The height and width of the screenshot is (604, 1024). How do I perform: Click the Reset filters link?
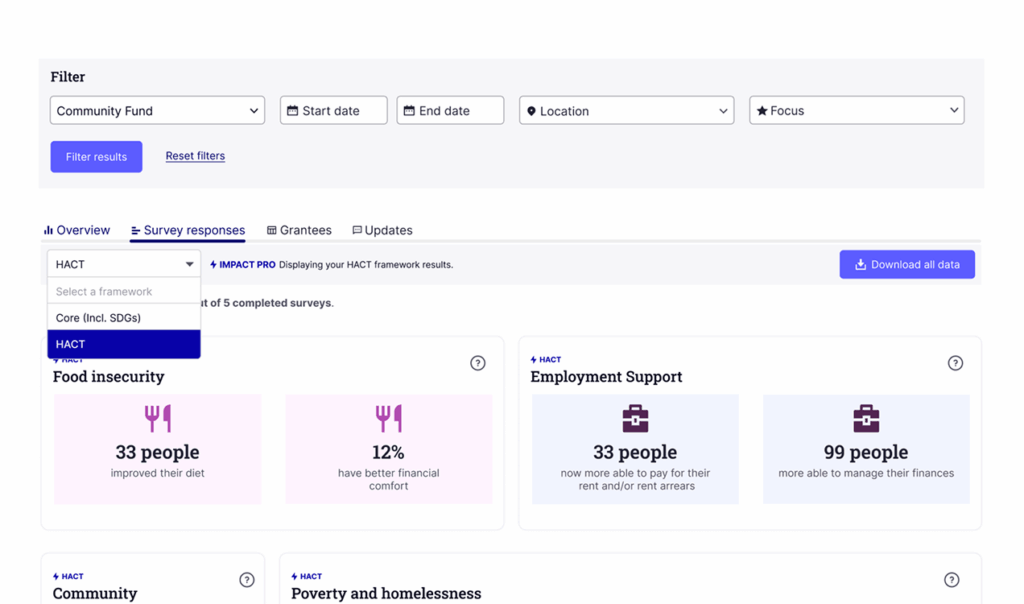195,155
